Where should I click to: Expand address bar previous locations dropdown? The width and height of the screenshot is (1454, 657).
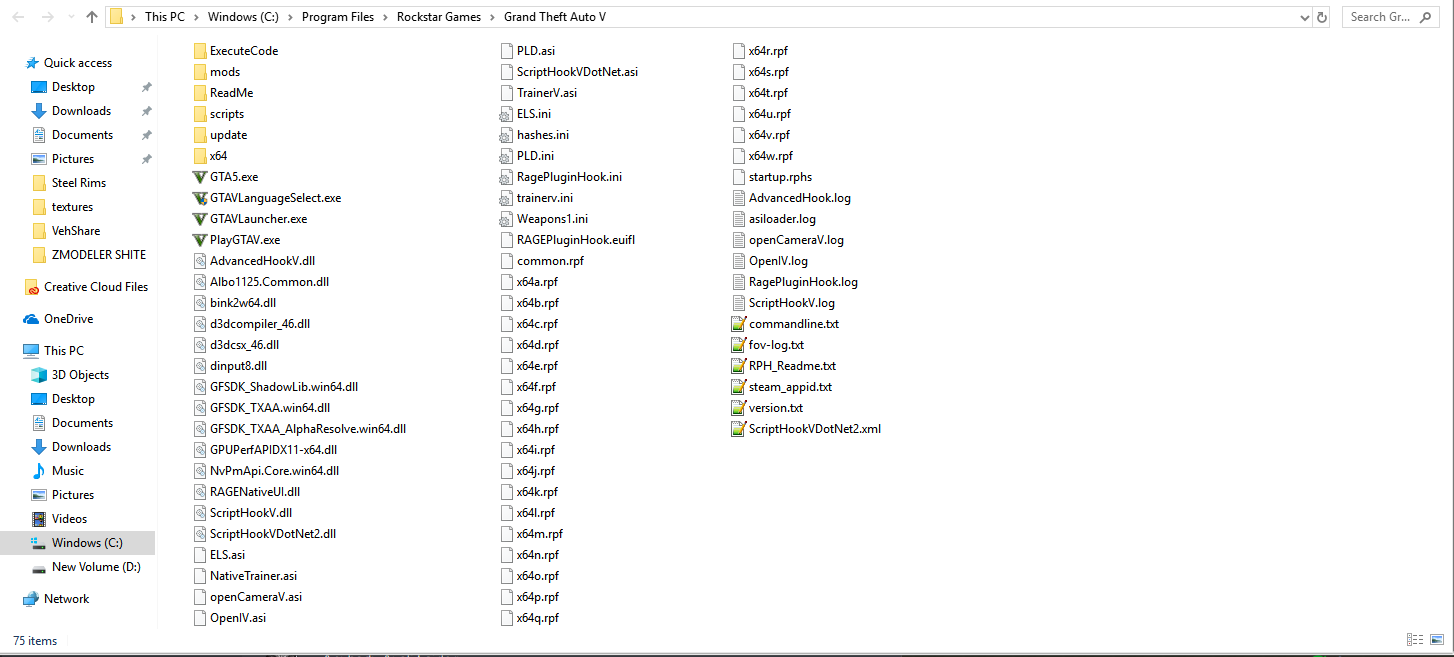[1304, 17]
